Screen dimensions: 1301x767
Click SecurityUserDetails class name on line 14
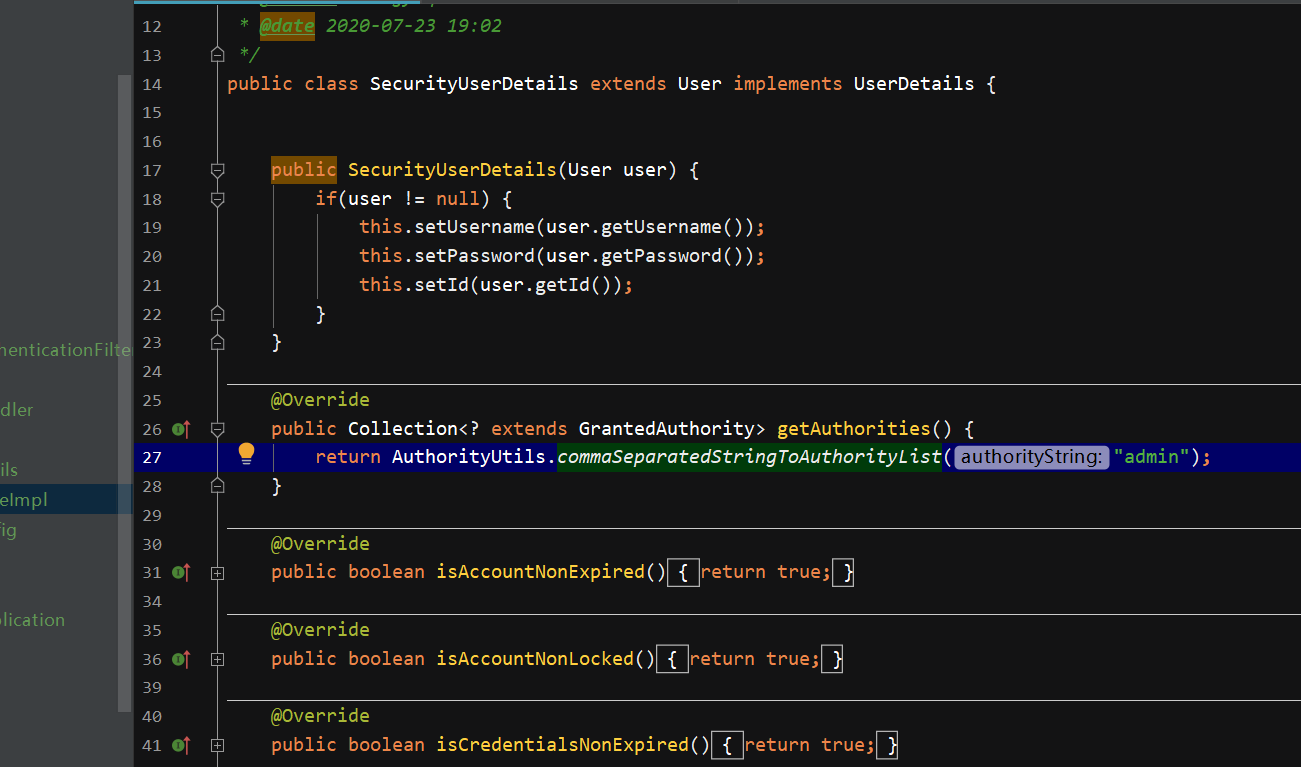474,84
